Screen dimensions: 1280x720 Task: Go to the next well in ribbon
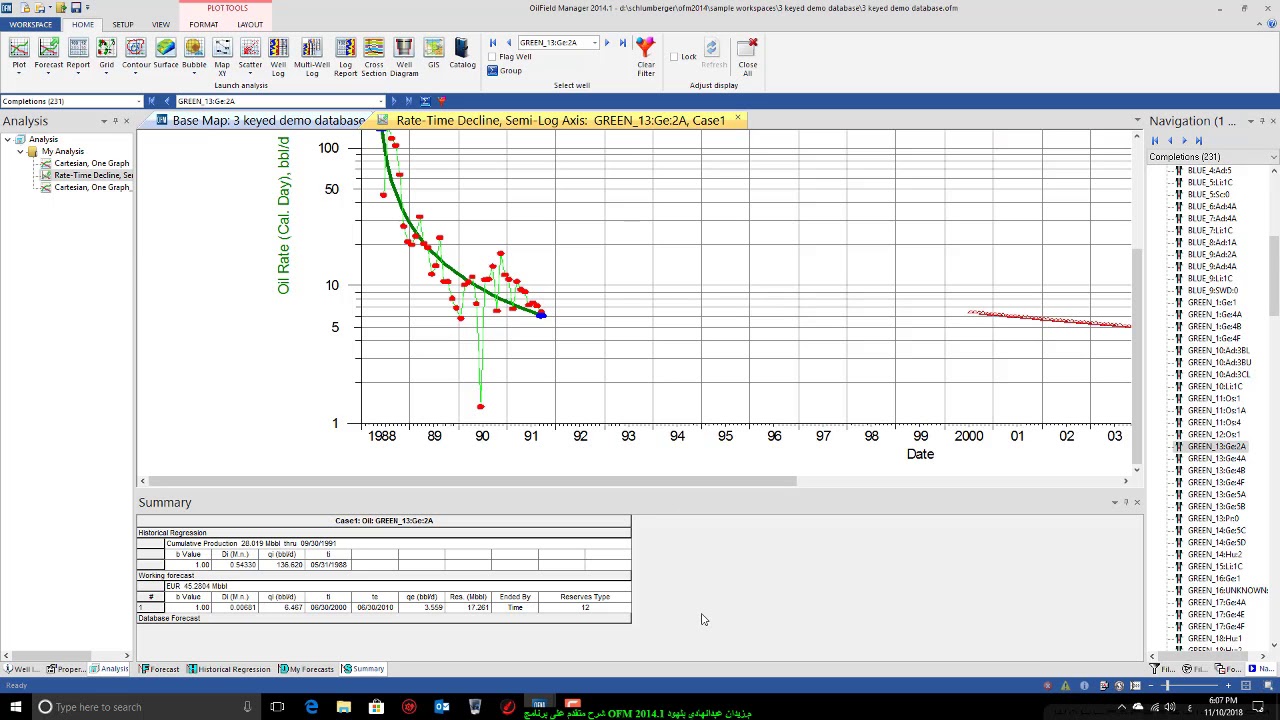pyautogui.click(x=607, y=43)
